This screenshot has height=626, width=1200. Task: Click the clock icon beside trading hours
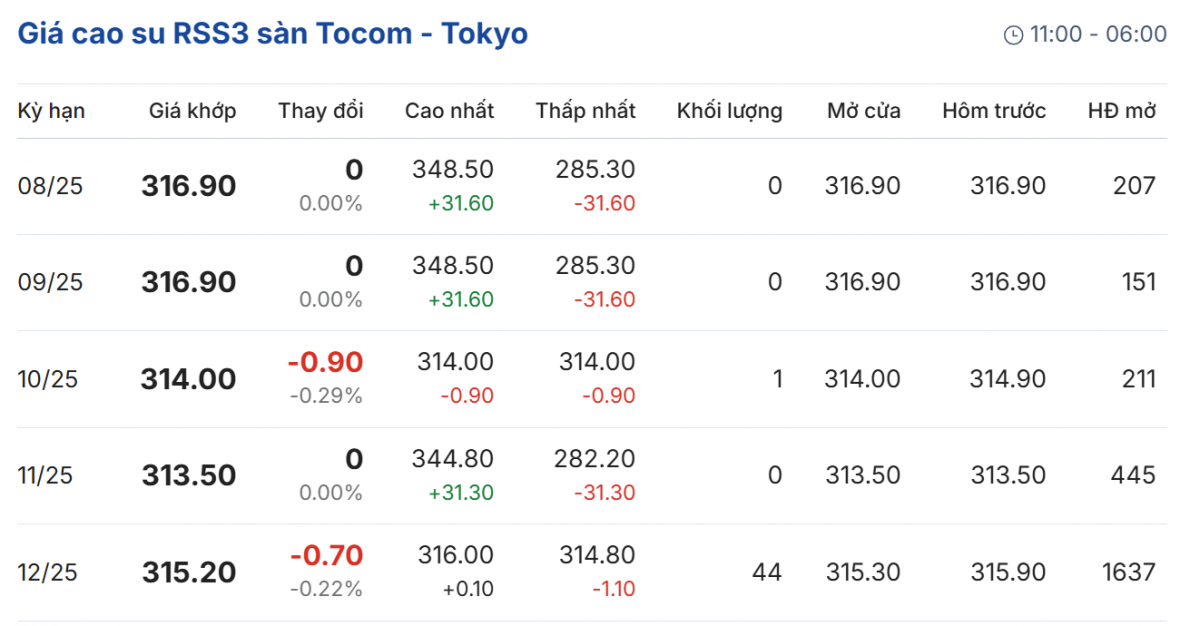[1013, 35]
